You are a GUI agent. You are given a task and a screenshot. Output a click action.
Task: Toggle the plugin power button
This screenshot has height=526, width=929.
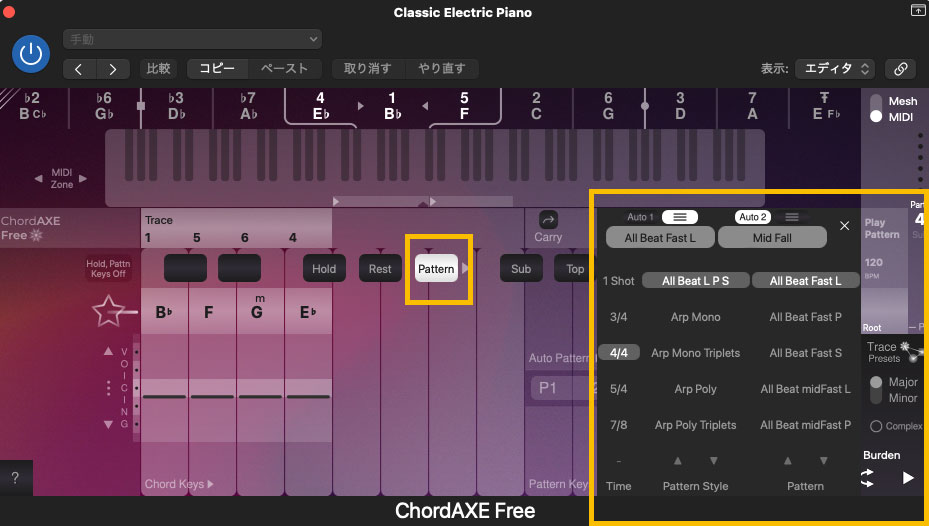click(x=31, y=54)
